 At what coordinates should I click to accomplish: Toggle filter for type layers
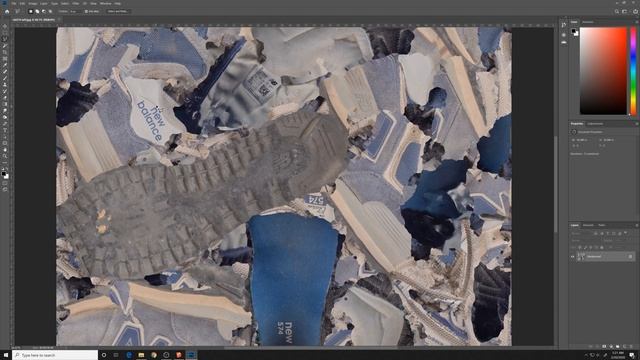607,233
